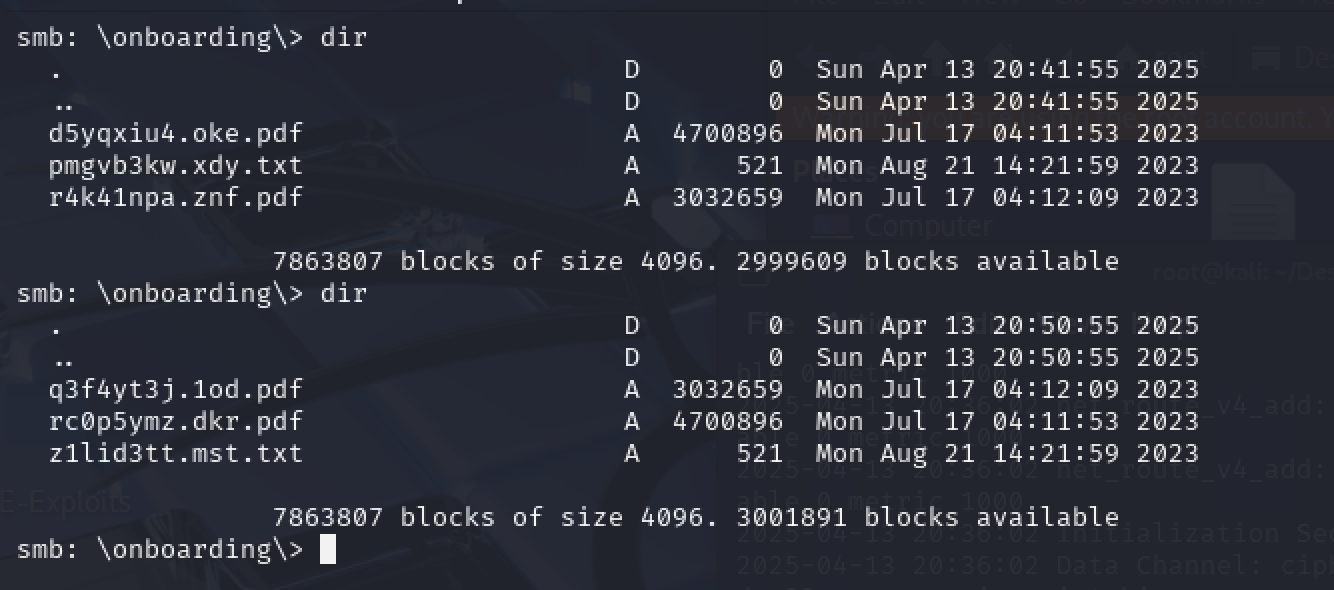Click the faint Computer entry behind terminal
This screenshot has height=590, width=1334.
(928, 226)
